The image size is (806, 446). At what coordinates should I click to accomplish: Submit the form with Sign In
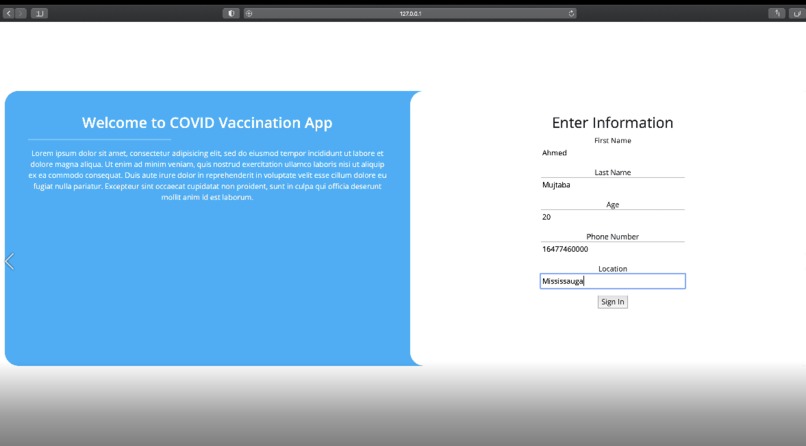[612, 302]
